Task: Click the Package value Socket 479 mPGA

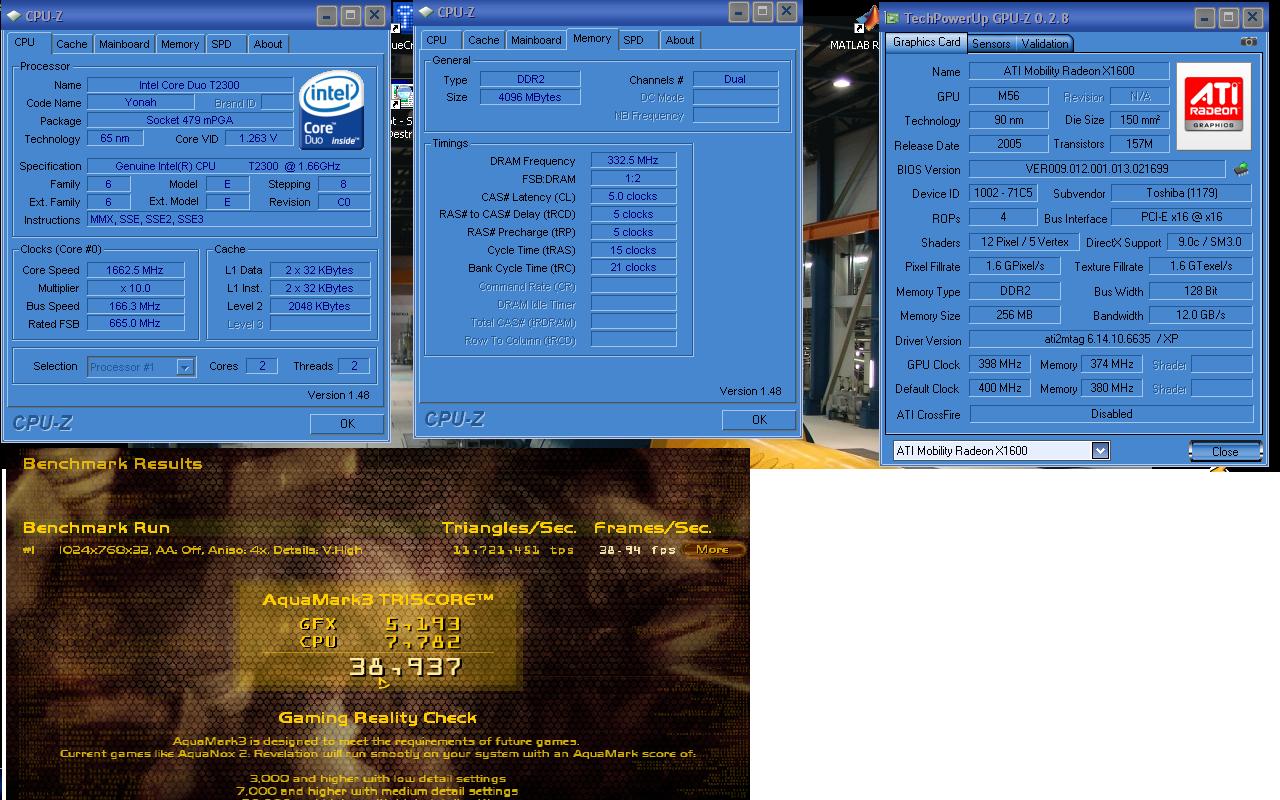Action: click(x=189, y=120)
